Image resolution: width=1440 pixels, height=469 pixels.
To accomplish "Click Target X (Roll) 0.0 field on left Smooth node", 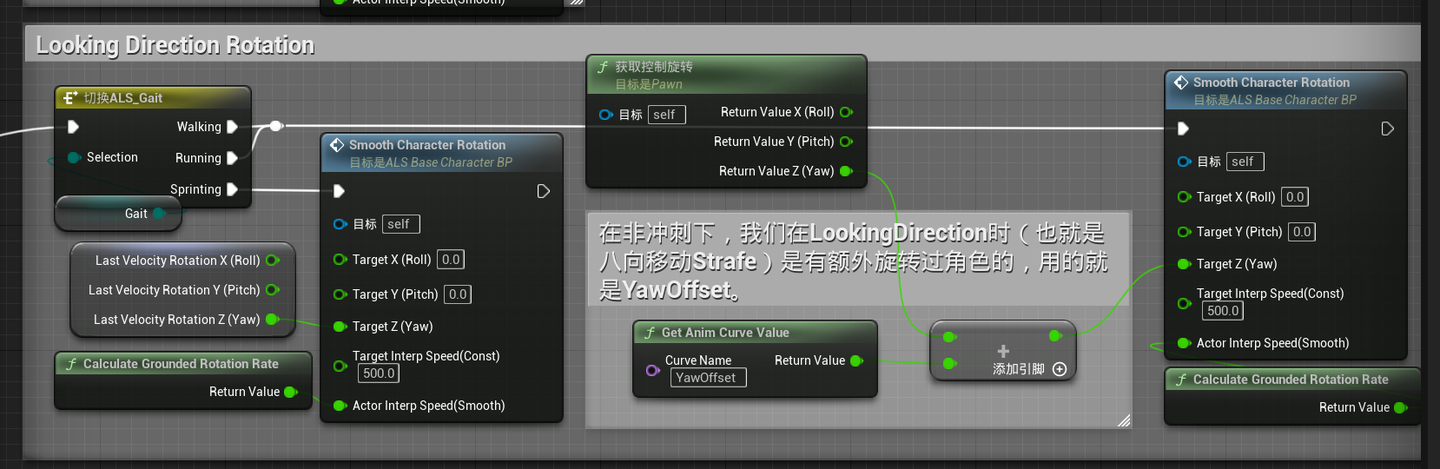I will click(451, 260).
